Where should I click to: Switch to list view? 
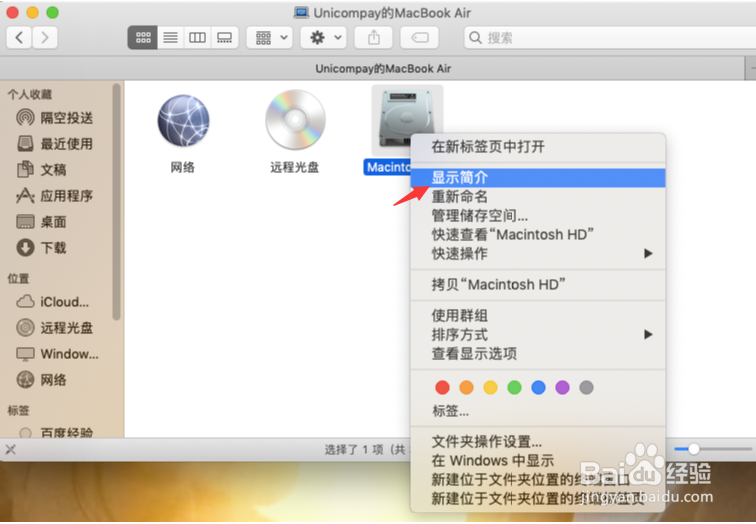pyautogui.click(x=170, y=38)
